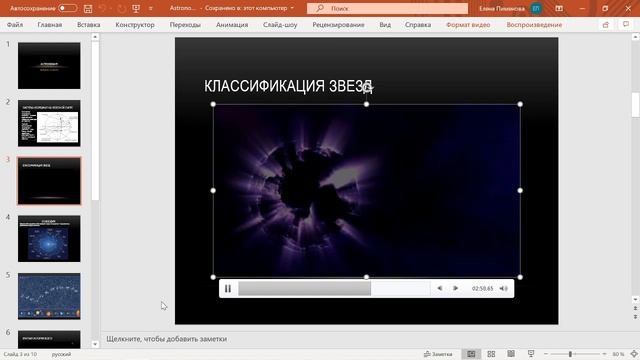This screenshot has width=640, height=360.
Task: Toggle the Автосохранение switch
Action: tap(67, 8)
